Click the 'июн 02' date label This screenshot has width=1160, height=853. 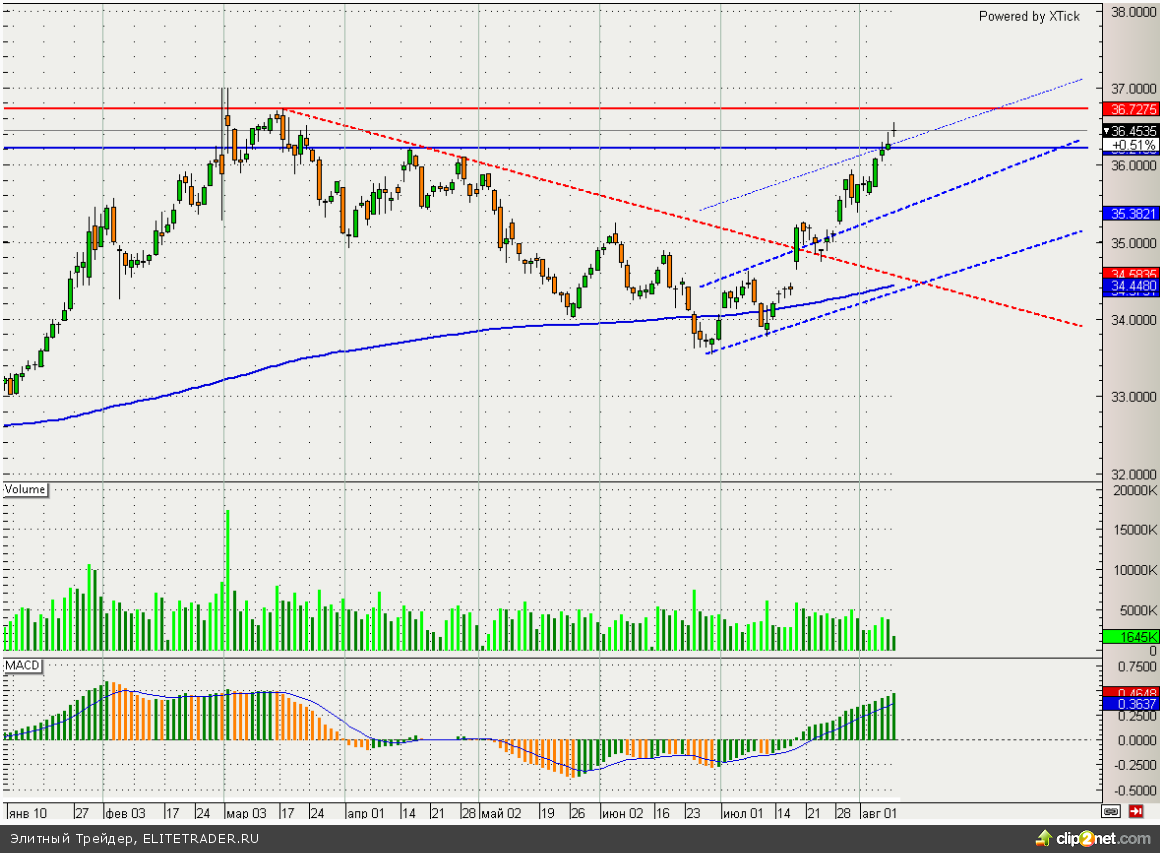[x=622, y=813]
